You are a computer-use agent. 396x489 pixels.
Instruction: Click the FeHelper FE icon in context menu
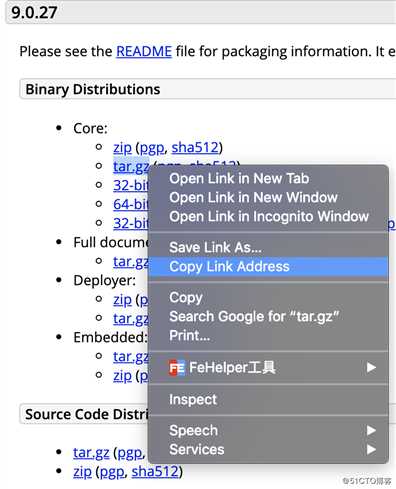176,368
